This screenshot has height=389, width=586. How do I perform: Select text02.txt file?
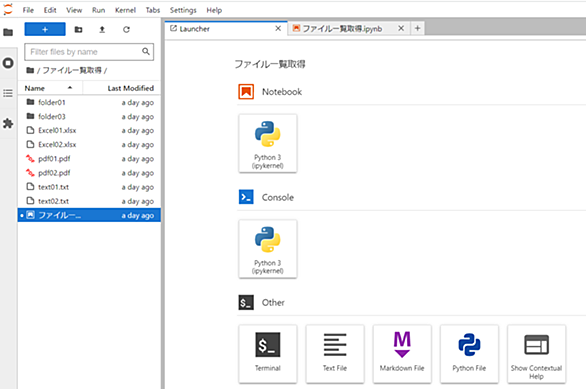pos(89,201)
